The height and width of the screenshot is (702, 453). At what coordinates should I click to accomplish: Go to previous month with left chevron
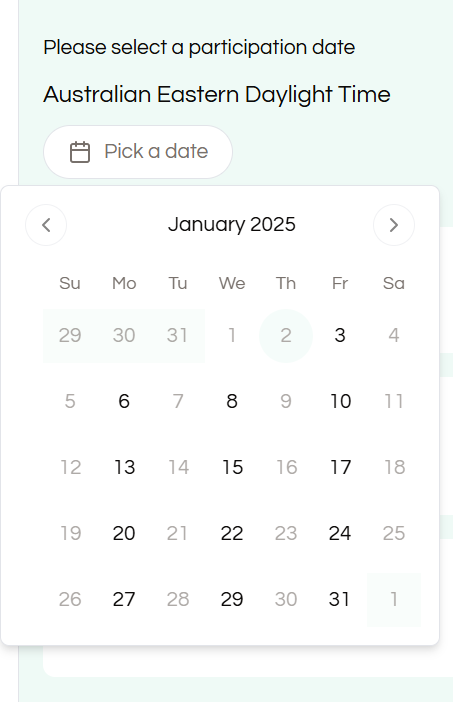(46, 225)
